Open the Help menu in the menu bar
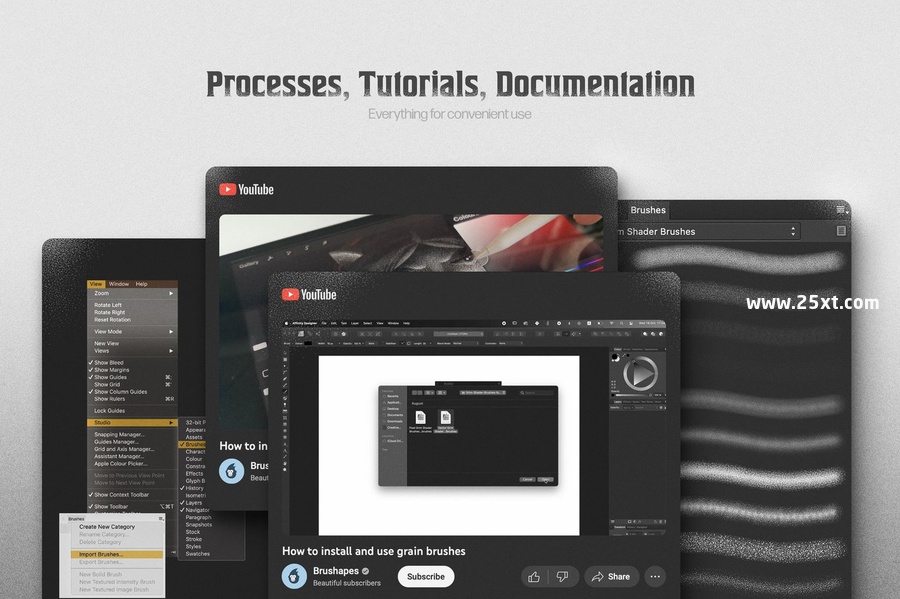The width and height of the screenshot is (900, 599). coord(141,284)
